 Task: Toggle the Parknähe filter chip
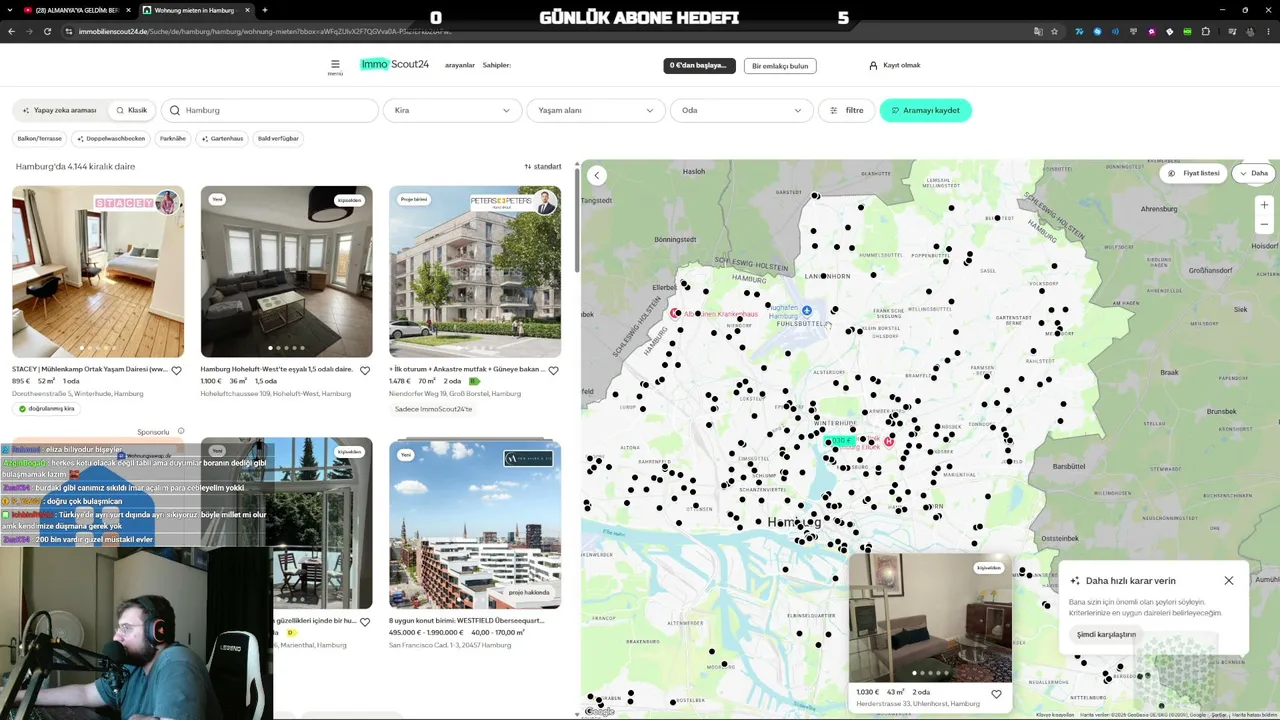point(173,138)
